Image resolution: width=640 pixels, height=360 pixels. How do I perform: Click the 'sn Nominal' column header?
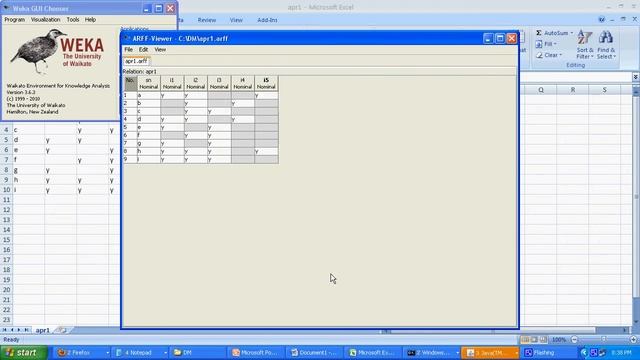(149, 83)
